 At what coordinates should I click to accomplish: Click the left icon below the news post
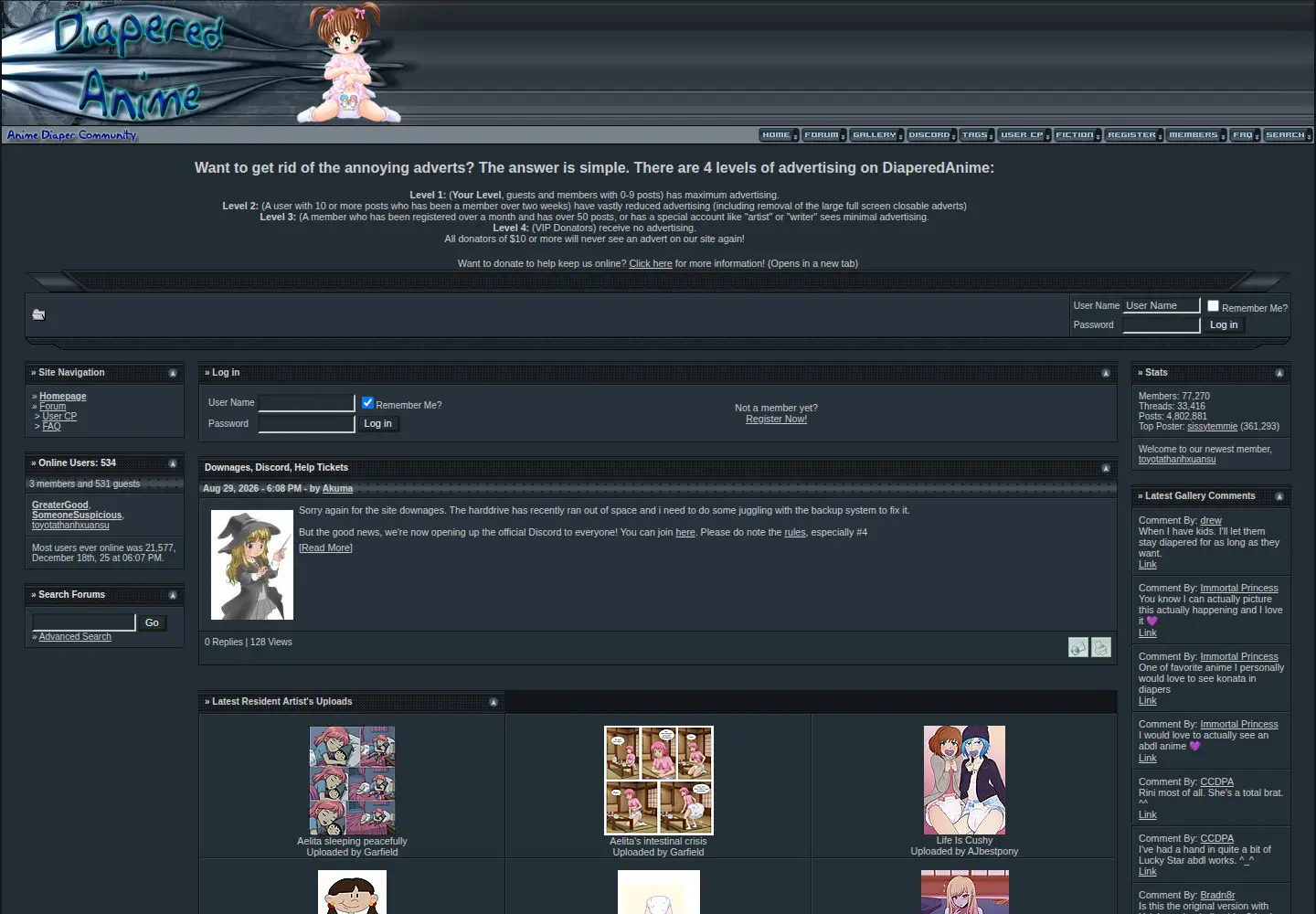pyautogui.click(x=1078, y=647)
